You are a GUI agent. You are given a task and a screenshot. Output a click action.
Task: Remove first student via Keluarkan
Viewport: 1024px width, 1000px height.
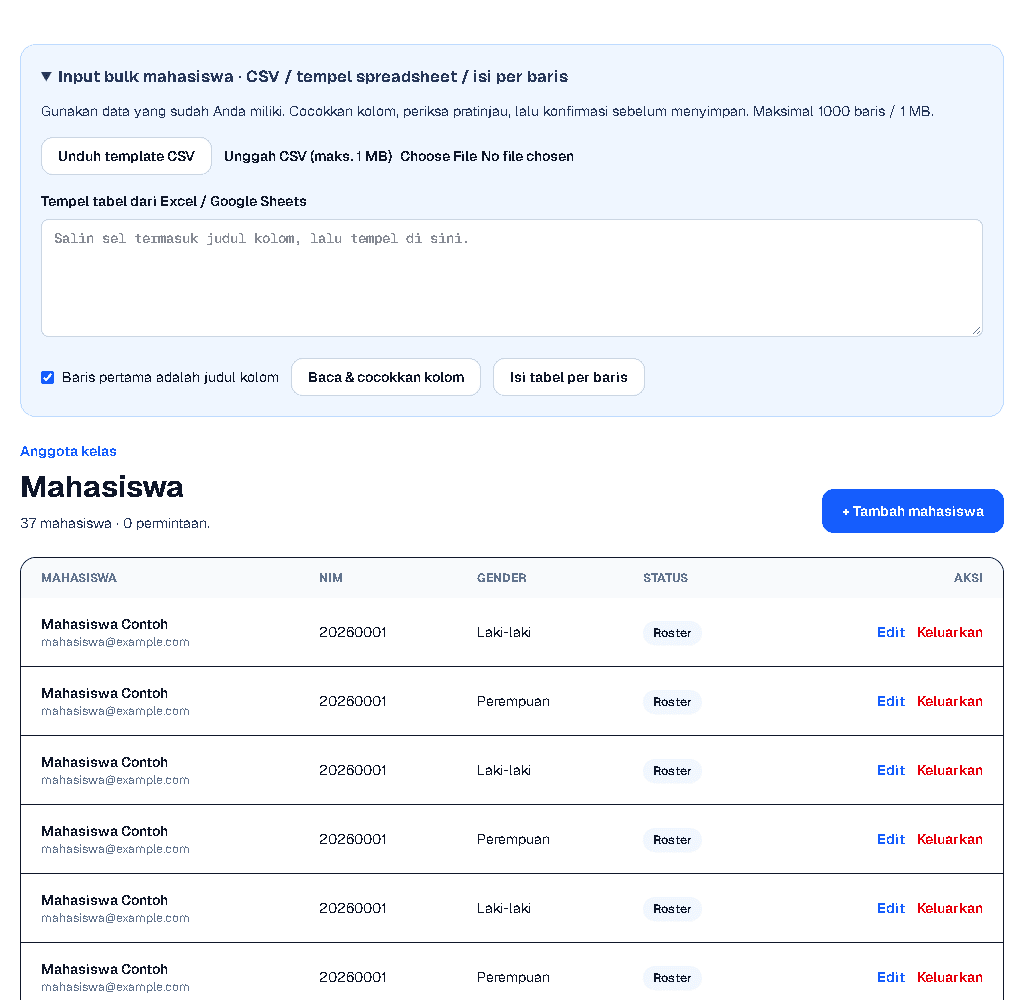(x=950, y=632)
